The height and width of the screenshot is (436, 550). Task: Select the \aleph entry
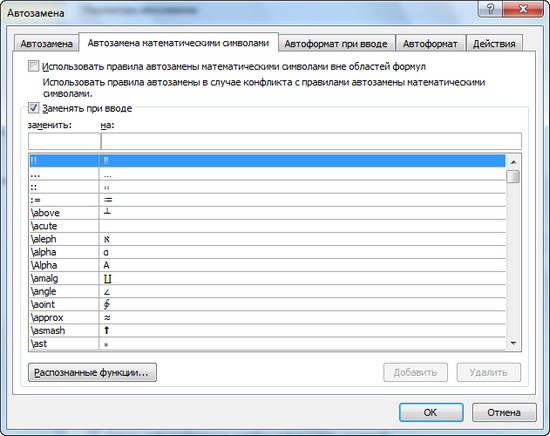coord(267,239)
